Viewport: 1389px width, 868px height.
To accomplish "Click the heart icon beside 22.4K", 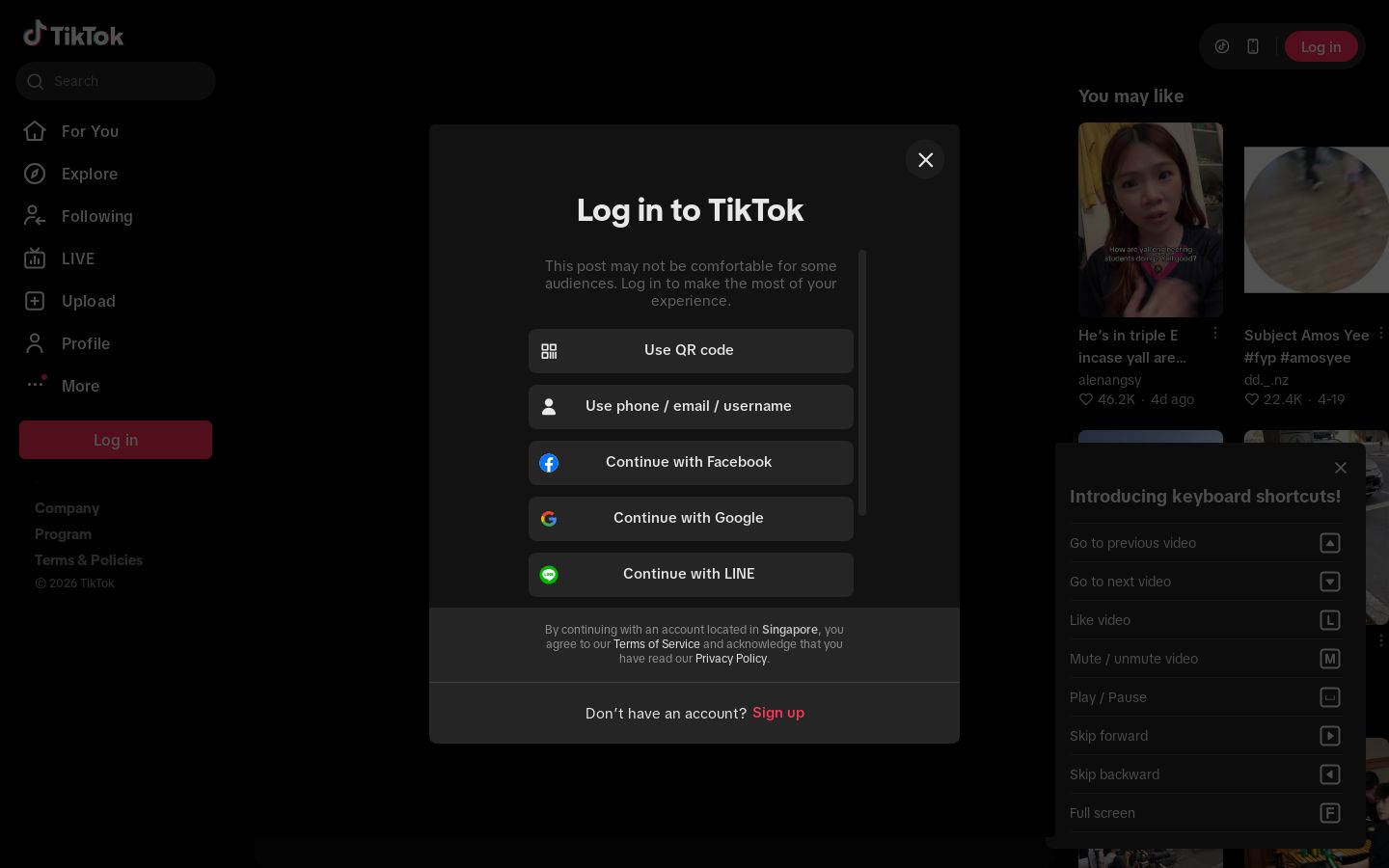I will (1252, 399).
